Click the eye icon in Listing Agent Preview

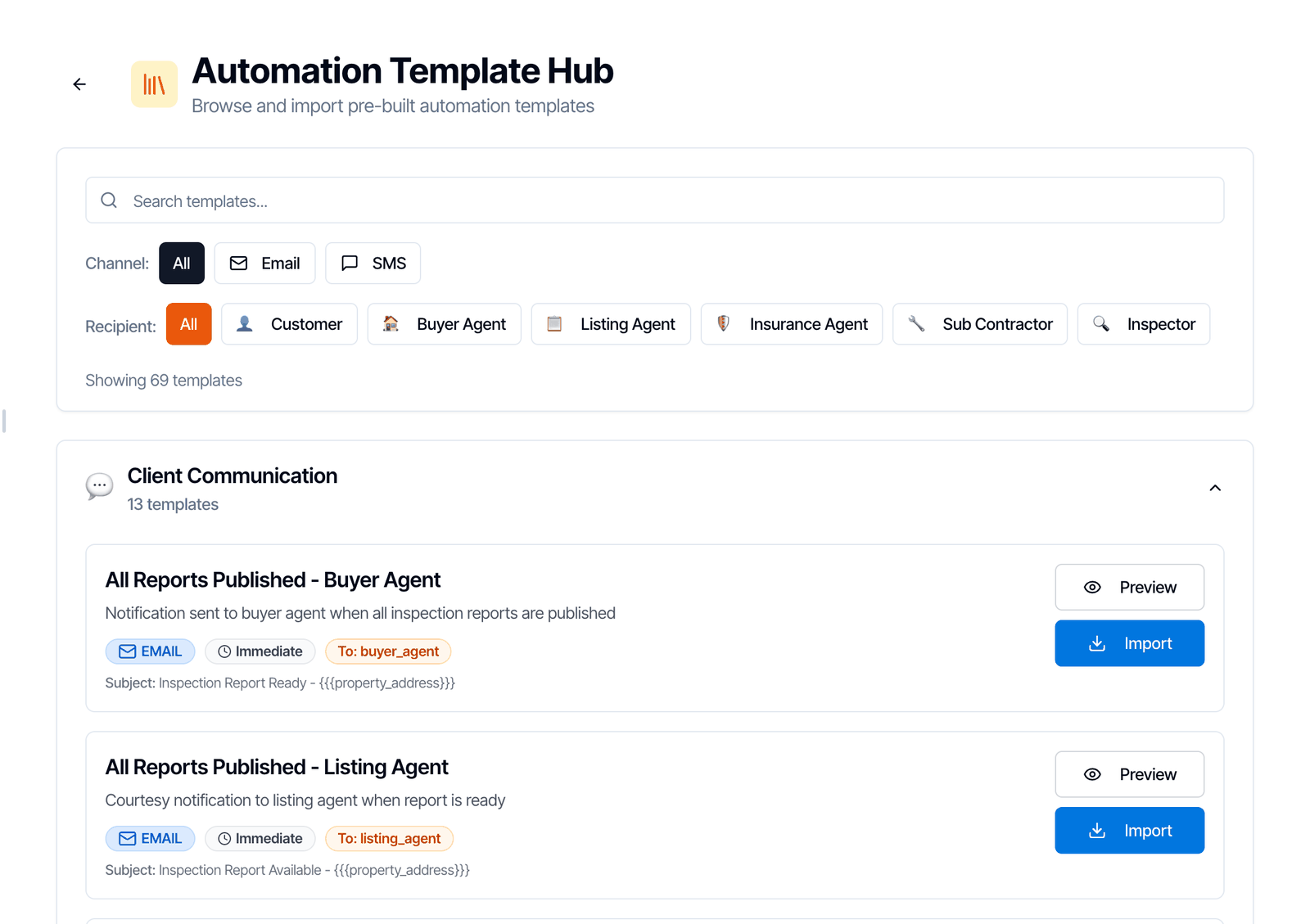point(1092,774)
